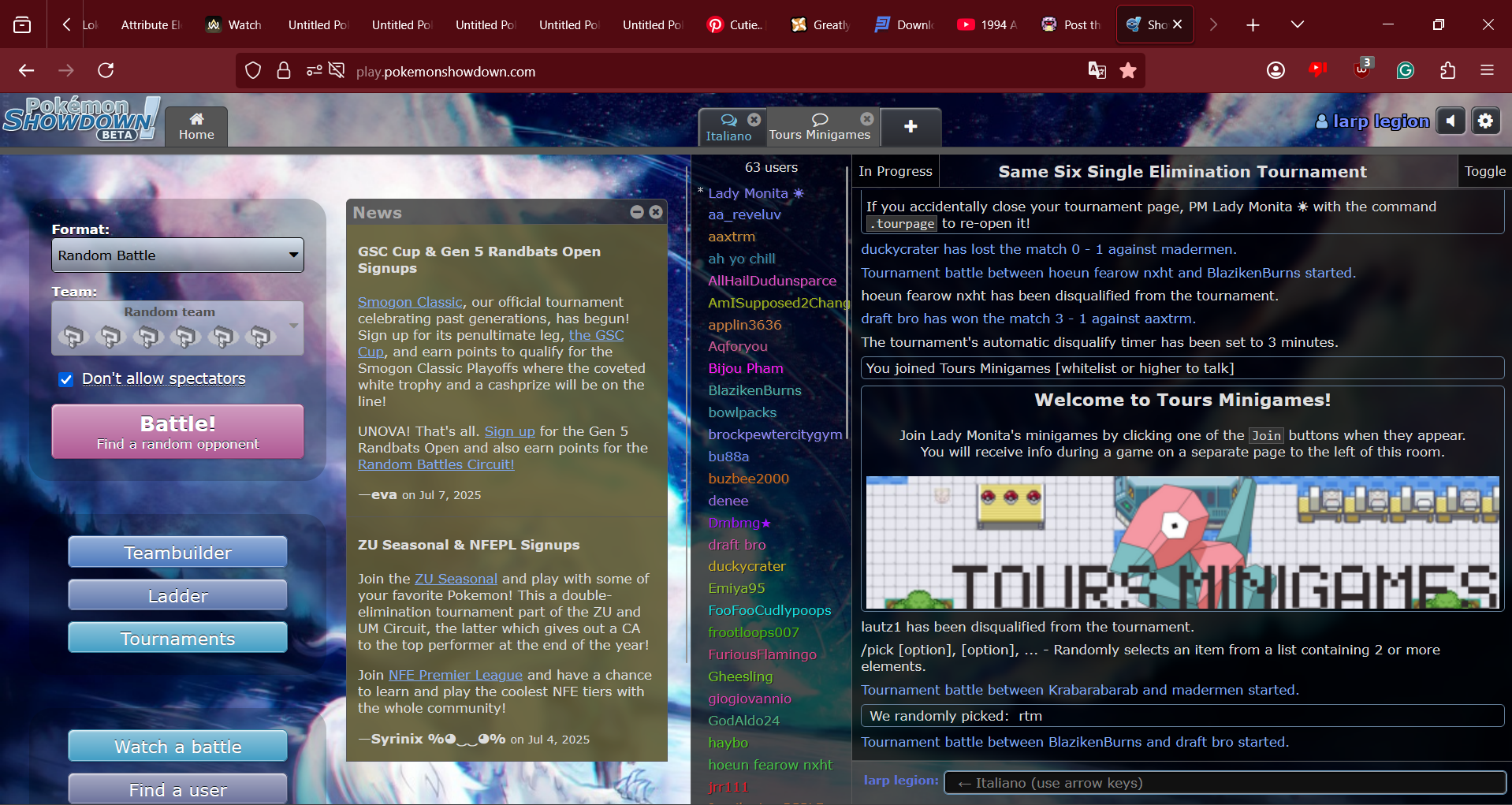
Task: Click Find a user button
Action: click(x=177, y=789)
